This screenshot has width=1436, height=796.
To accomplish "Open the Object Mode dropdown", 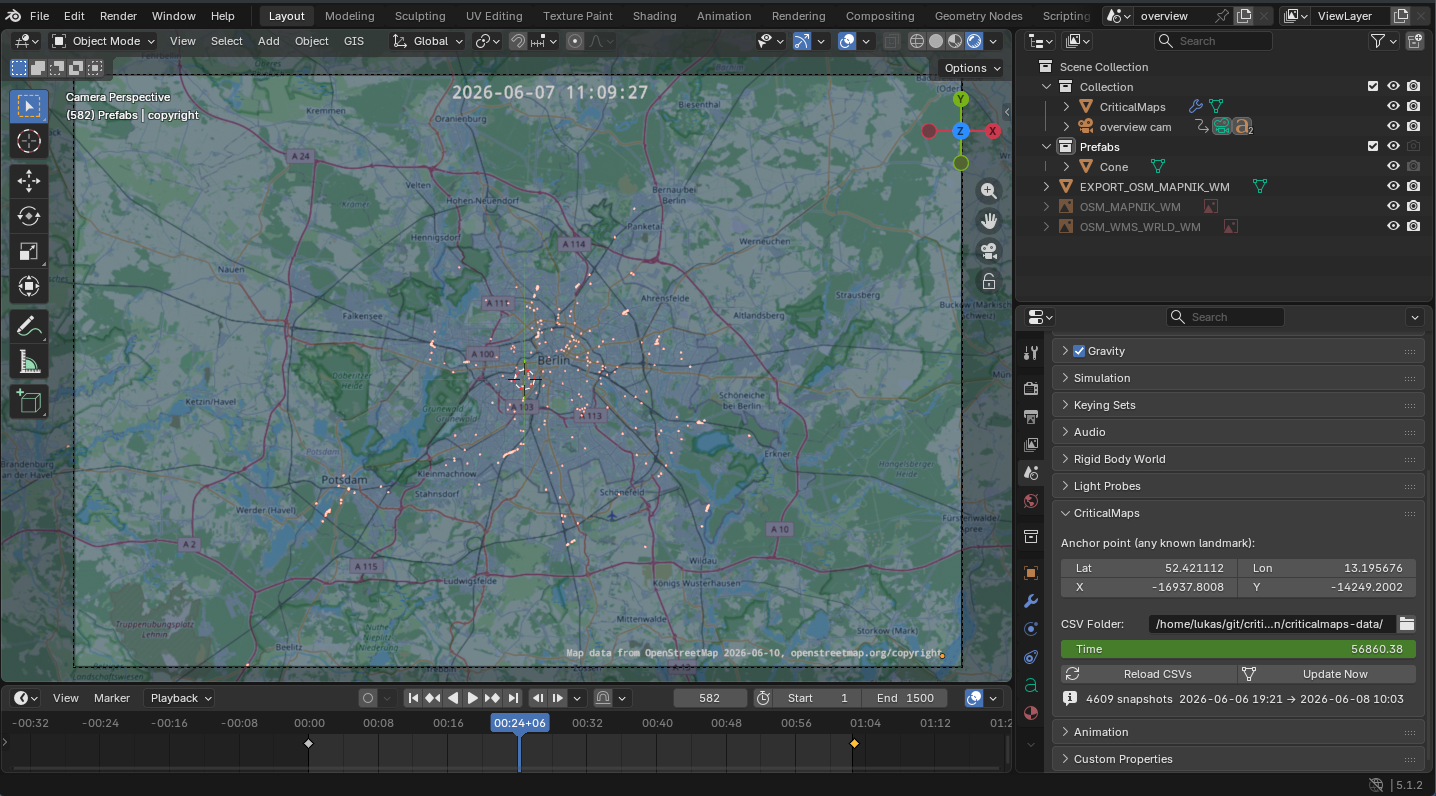I will (104, 41).
